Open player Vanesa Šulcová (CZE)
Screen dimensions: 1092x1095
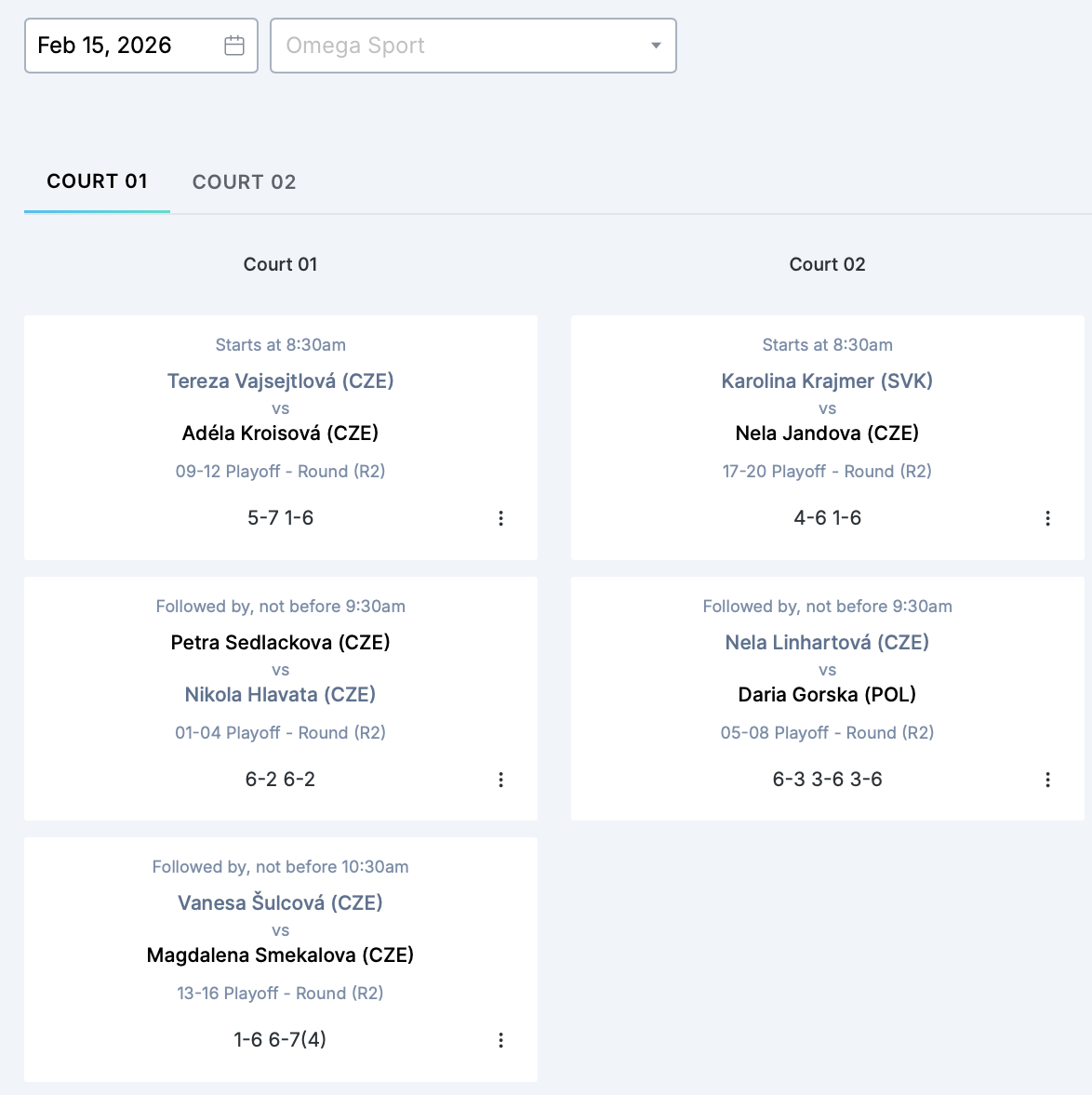point(280,902)
